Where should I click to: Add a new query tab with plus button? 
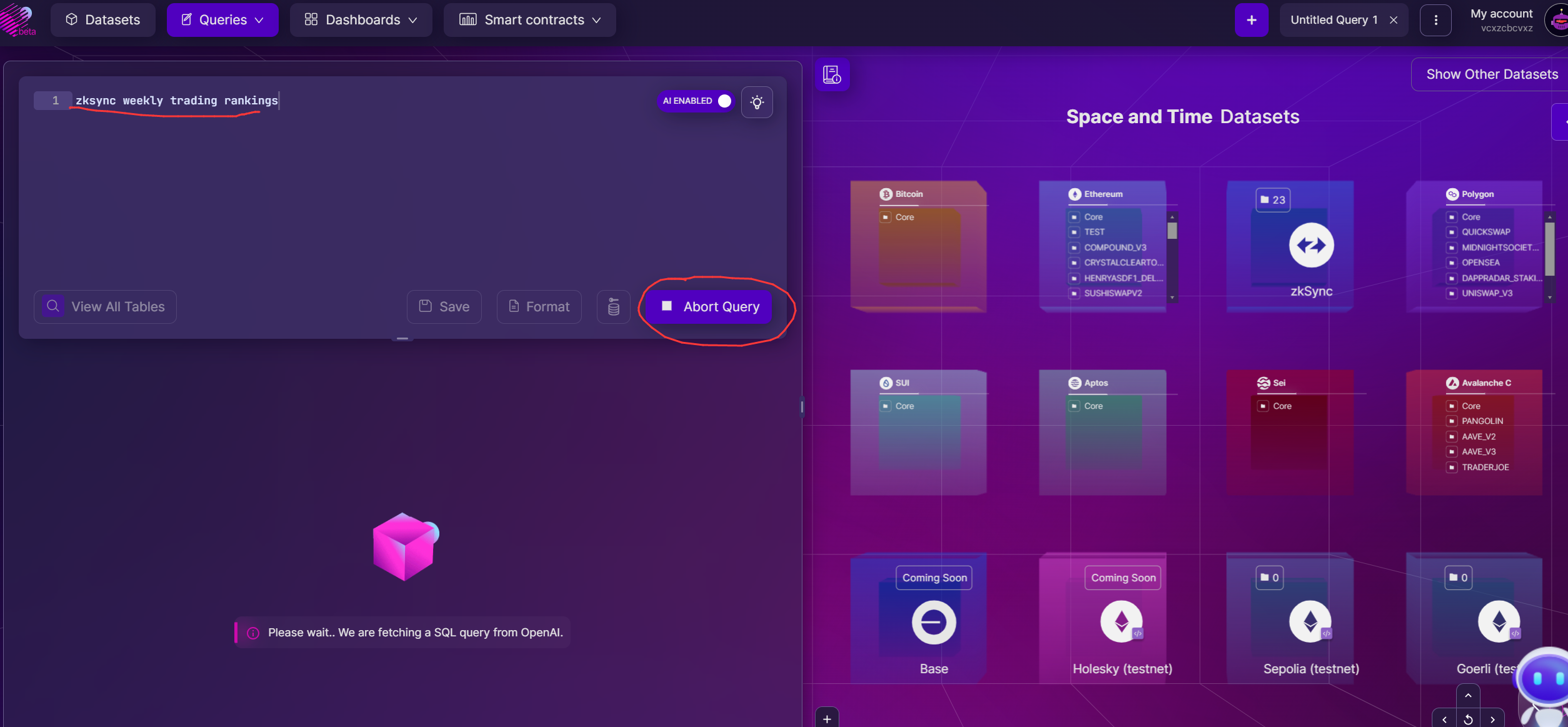(1251, 20)
